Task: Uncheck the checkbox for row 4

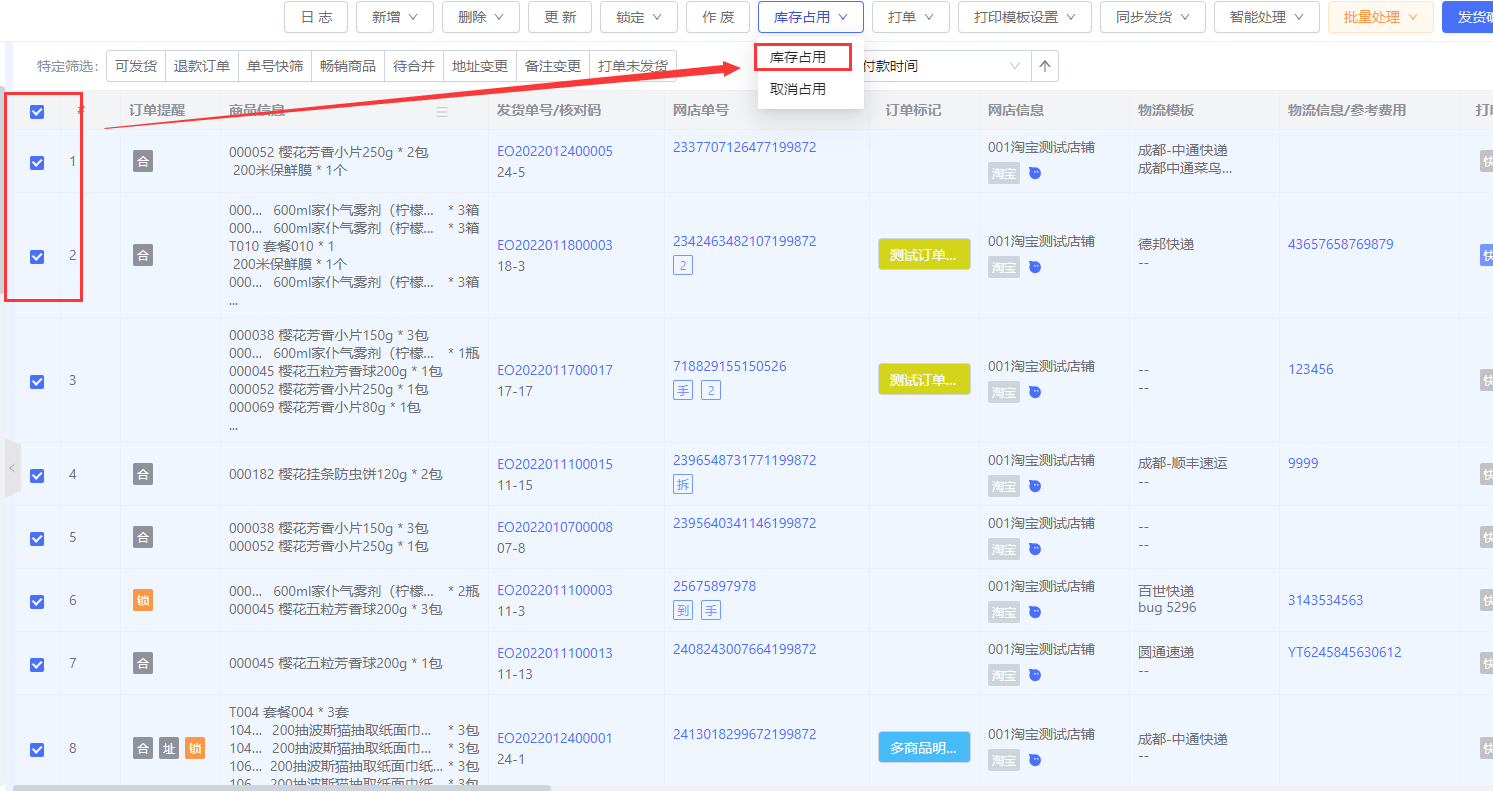Action: click(x=37, y=476)
